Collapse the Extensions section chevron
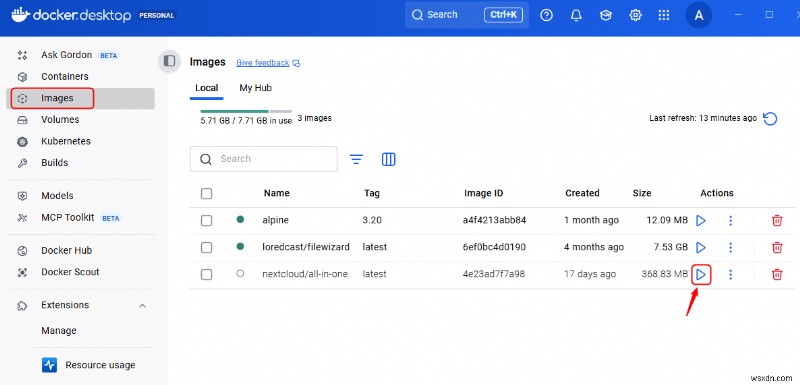This screenshot has height=385, width=800. 142,305
